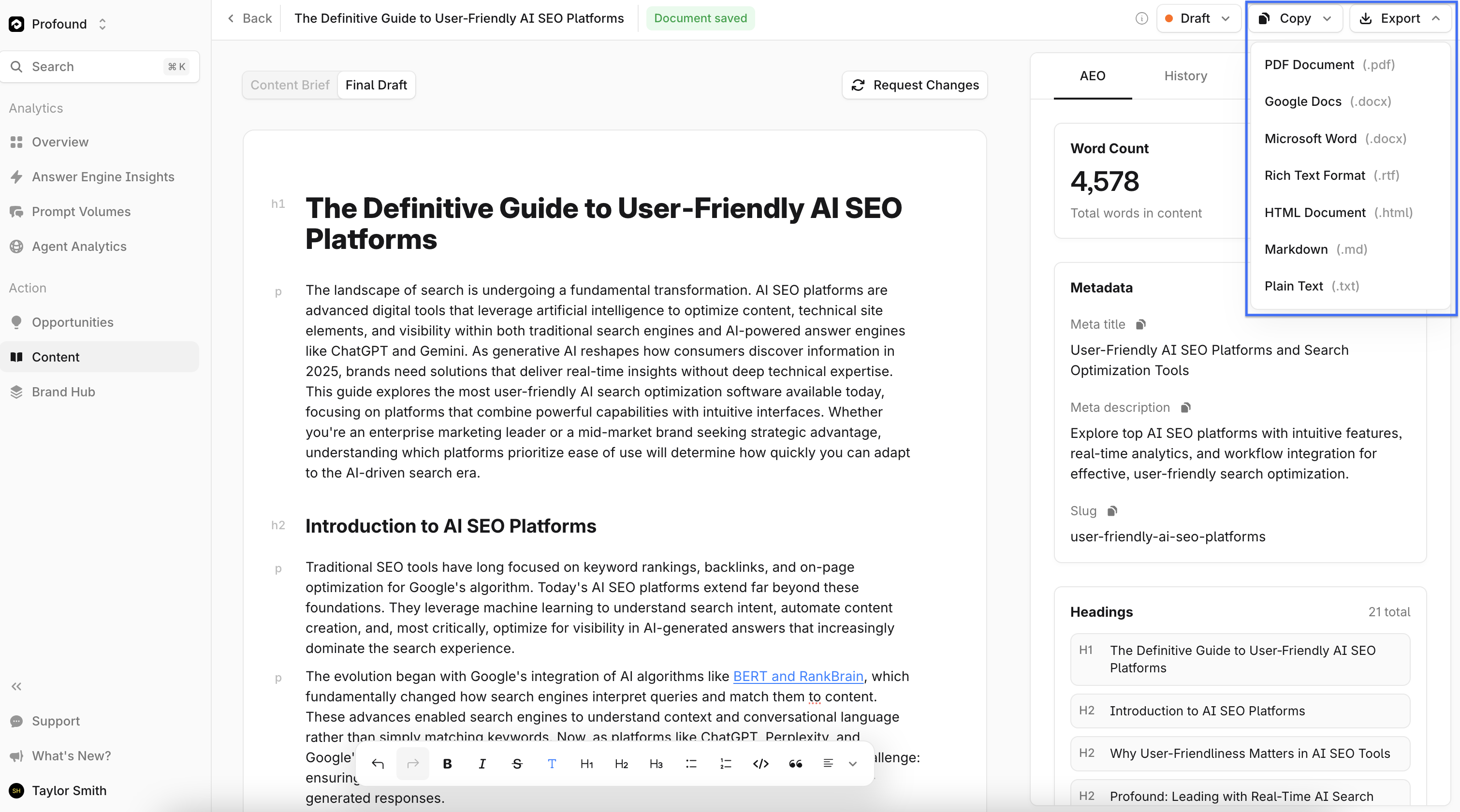Open the History panel tab
1460x812 pixels.
click(1186, 76)
